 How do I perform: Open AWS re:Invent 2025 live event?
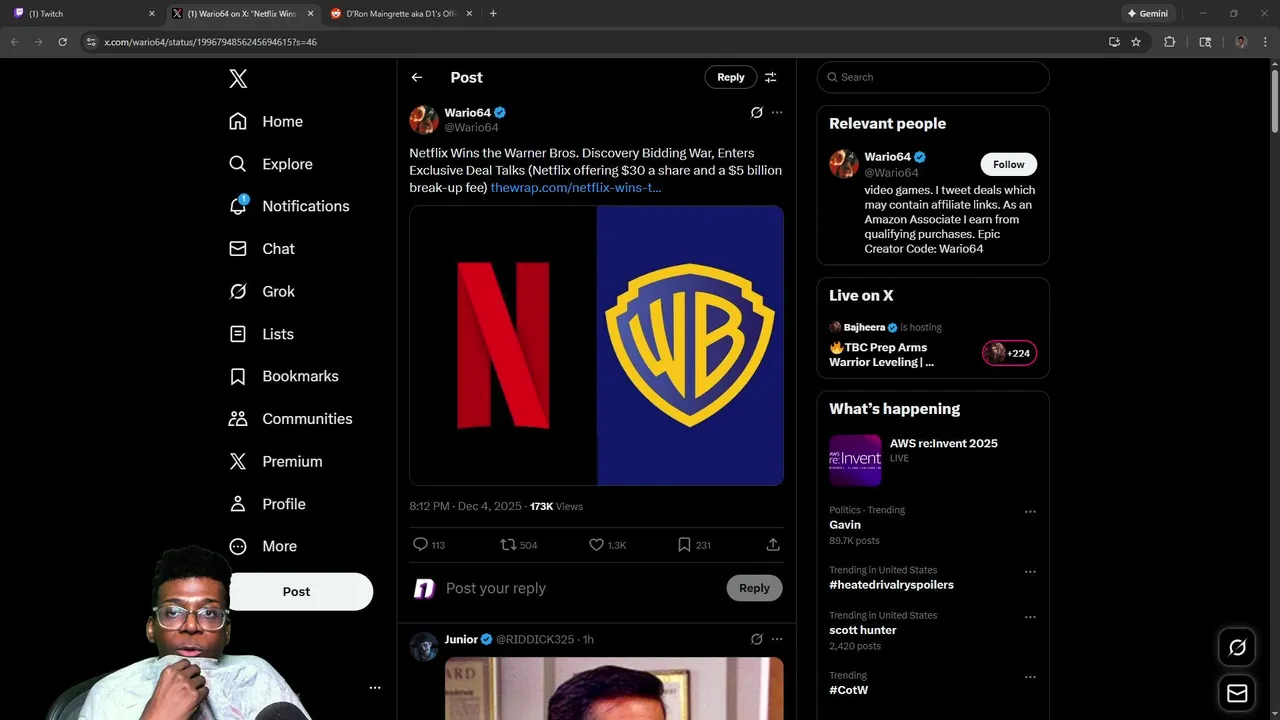click(933, 459)
